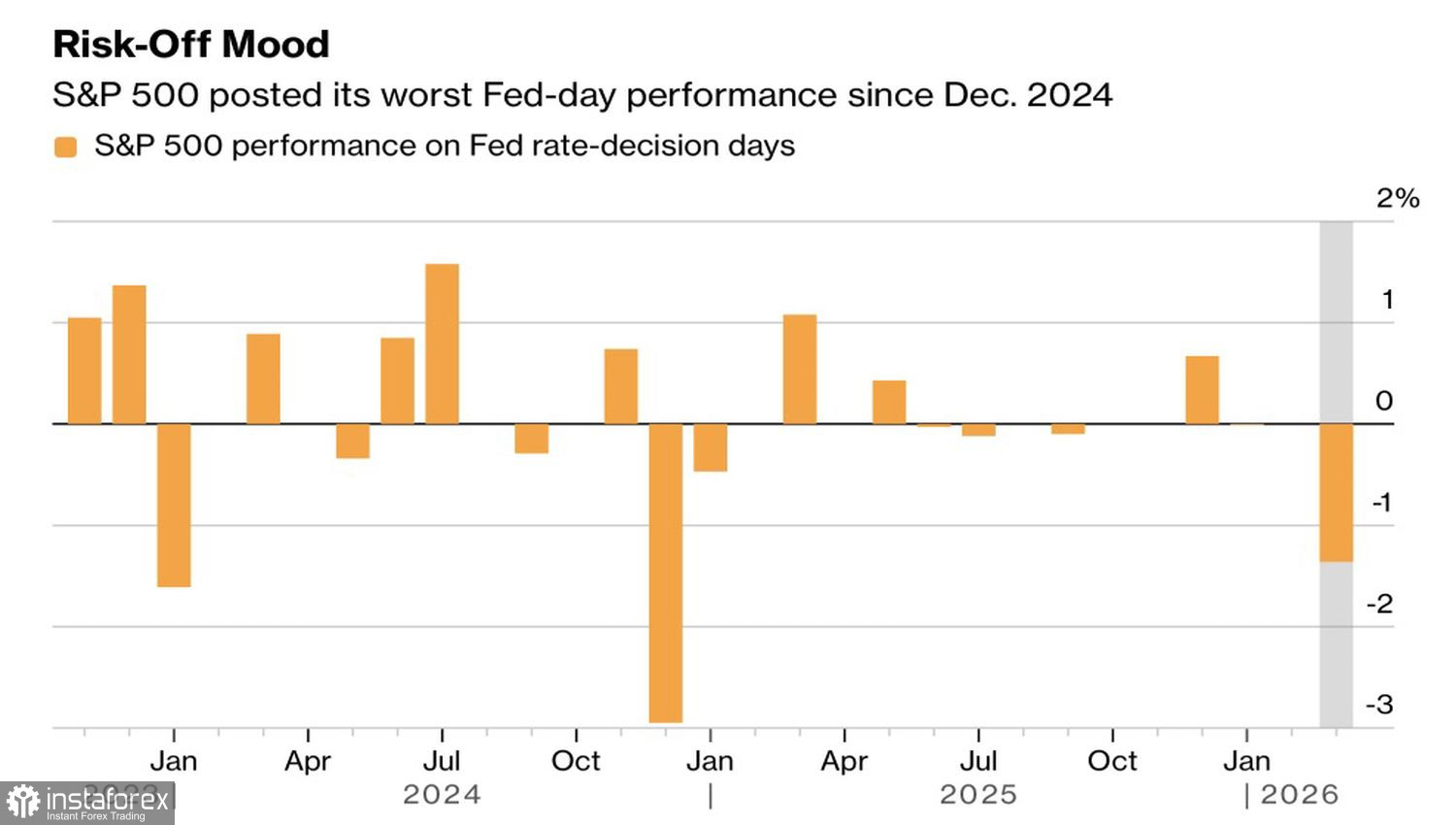Select the legend label for S&P 500 performance

(444, 146)
